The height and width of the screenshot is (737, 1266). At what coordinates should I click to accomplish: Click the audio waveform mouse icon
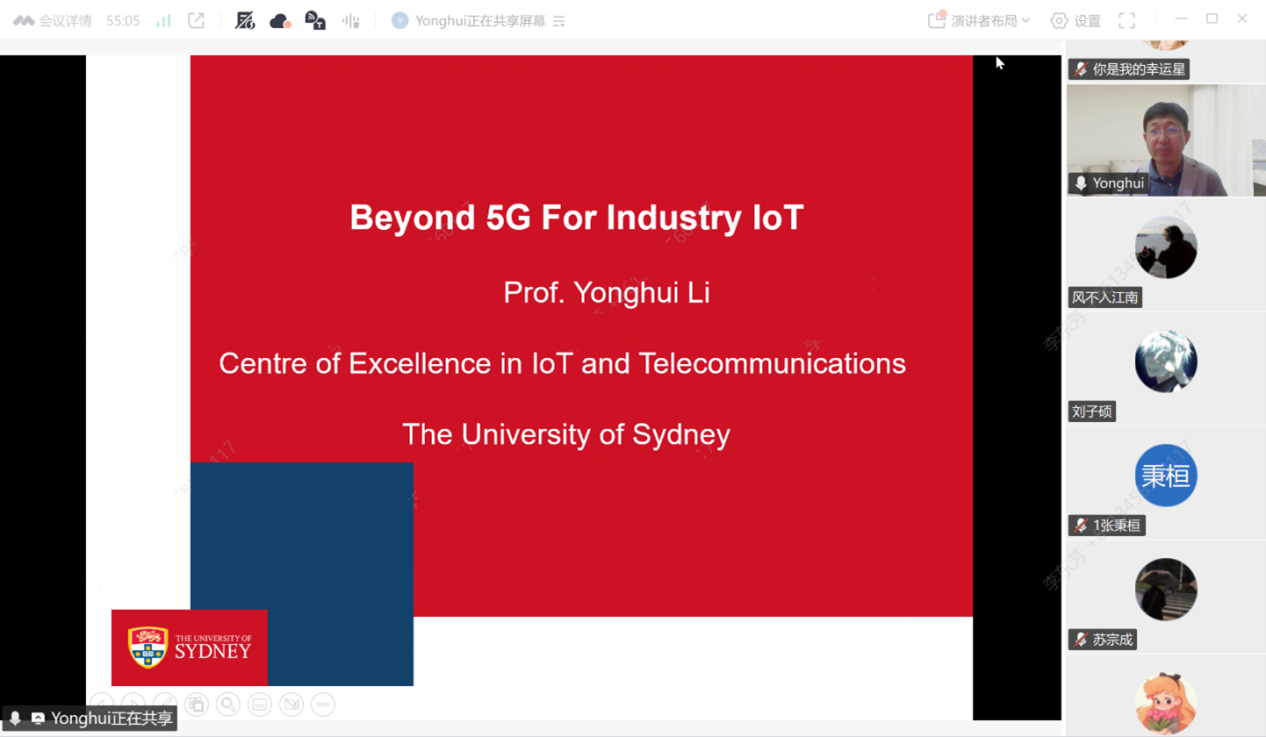(351, 21)
